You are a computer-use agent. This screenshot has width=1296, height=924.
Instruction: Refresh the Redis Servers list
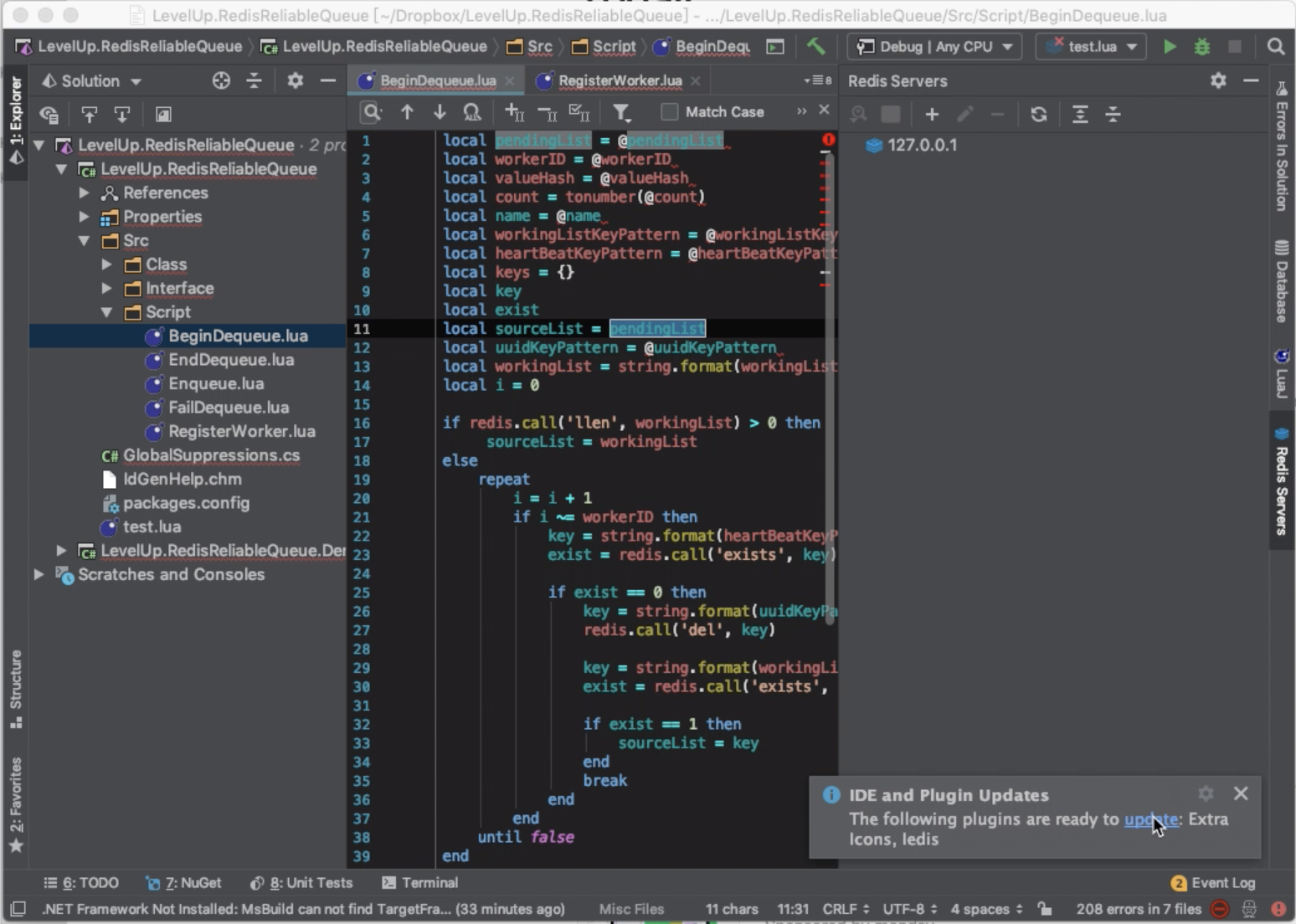pyautogui.click(x=1039, y=114)
